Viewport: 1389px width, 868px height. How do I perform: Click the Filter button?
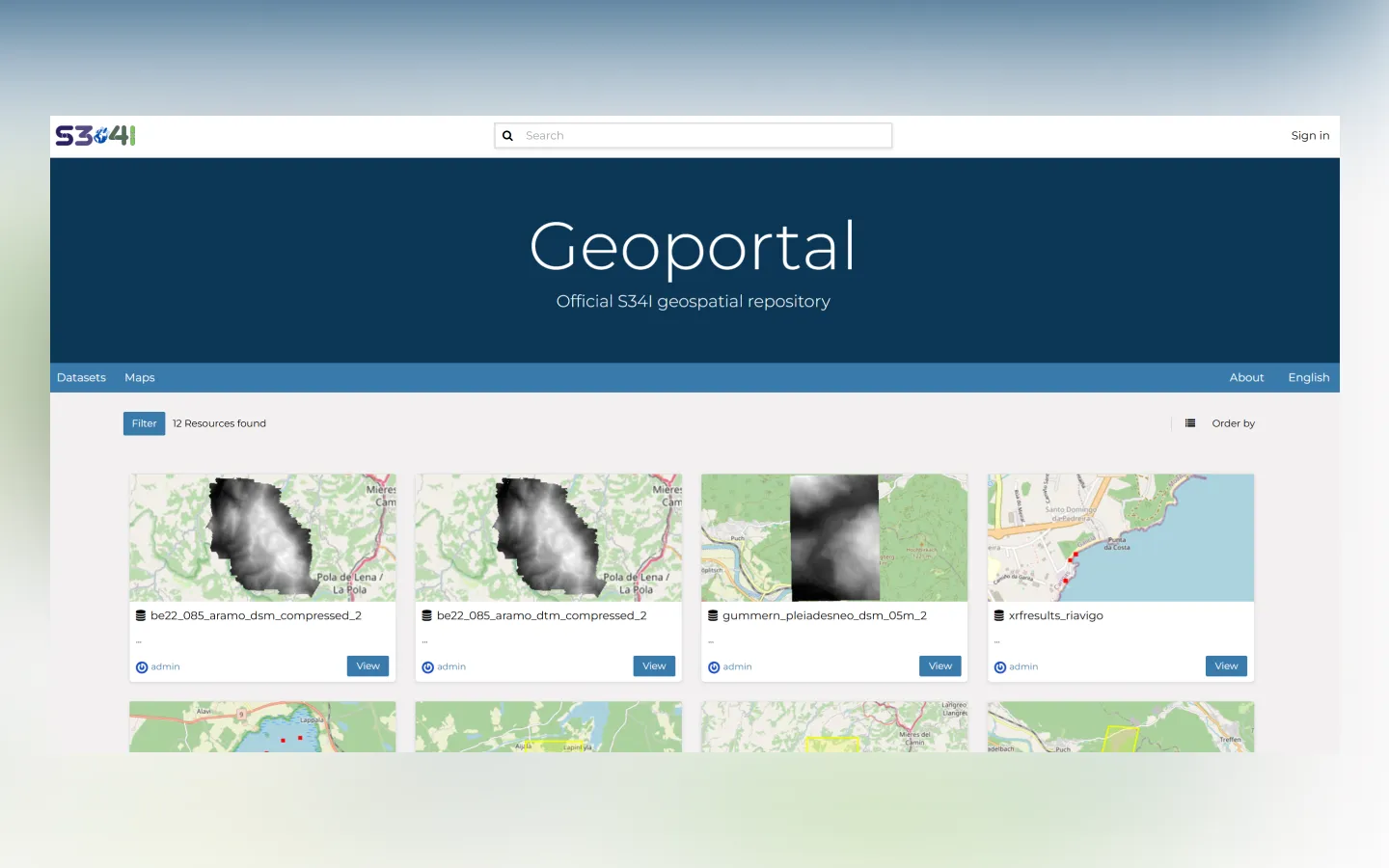(x=144, y=423)
